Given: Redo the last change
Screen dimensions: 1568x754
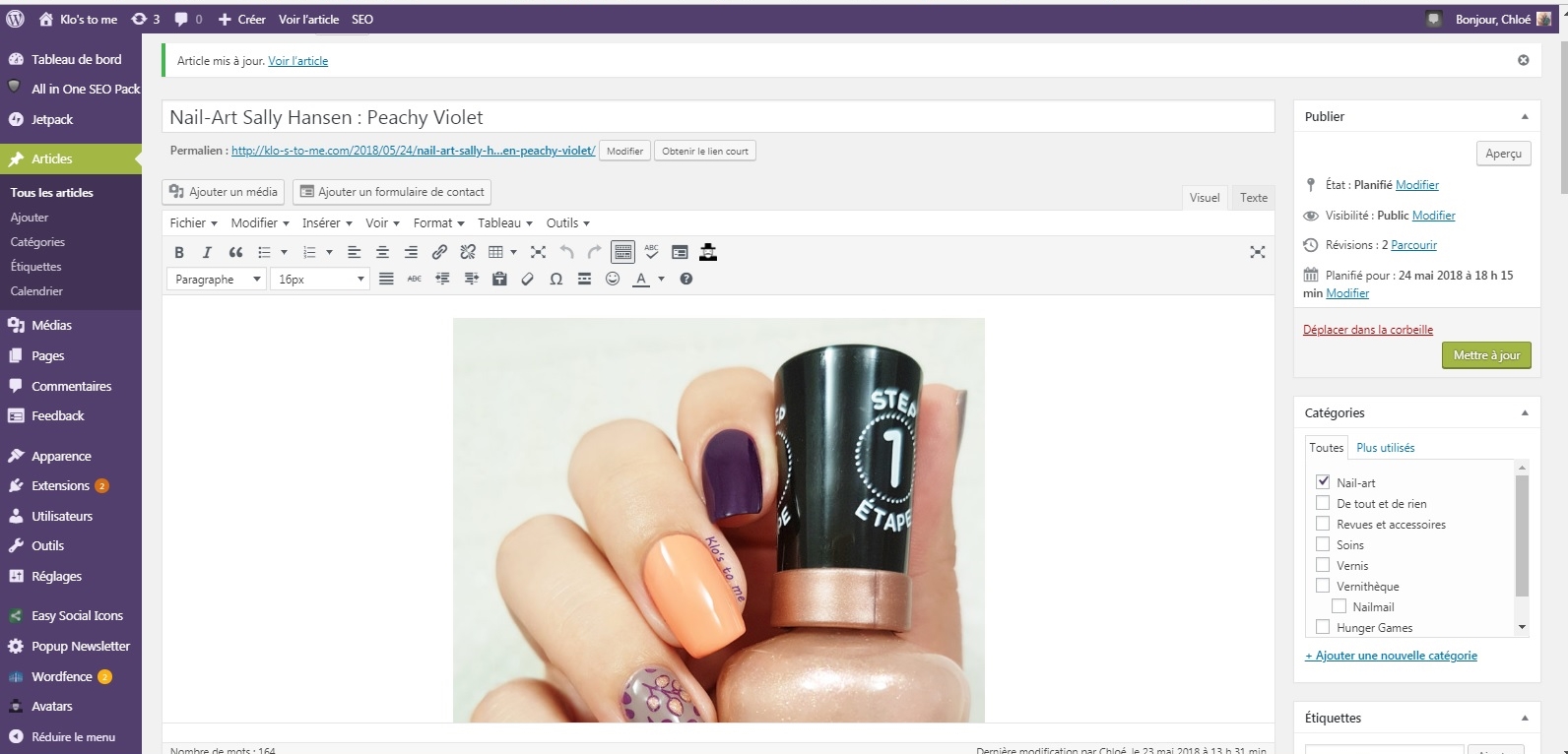Looking at the screenshot, I should tap(594, 253).
